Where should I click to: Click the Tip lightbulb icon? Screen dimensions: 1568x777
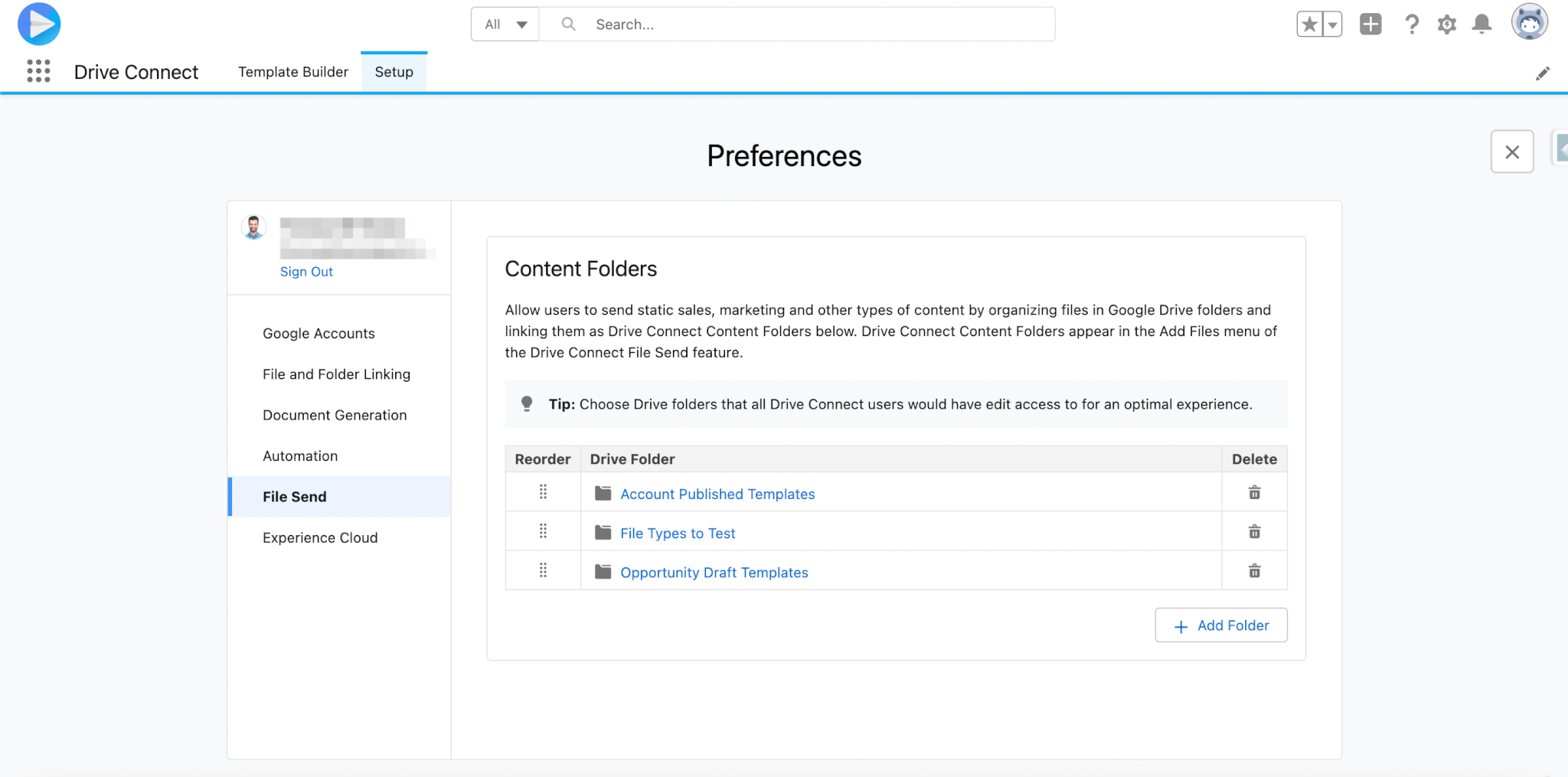click(x=527, y=403)
